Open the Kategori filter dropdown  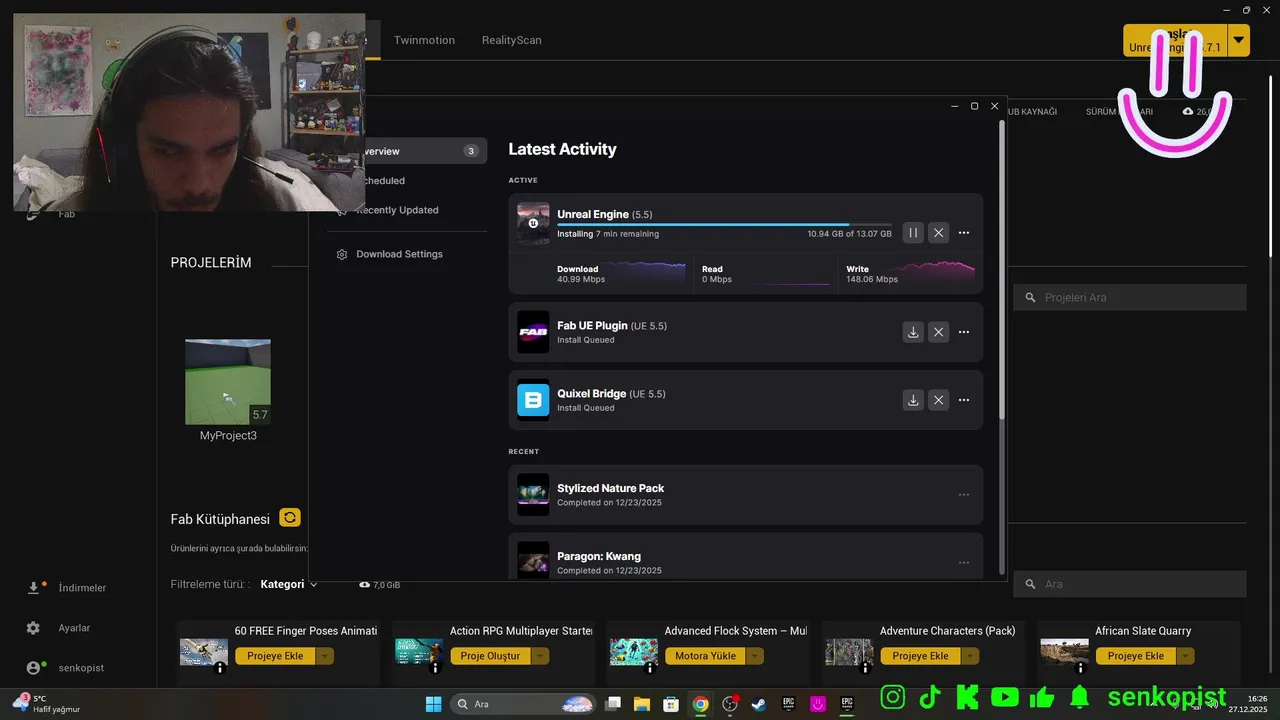pos(288,584)
